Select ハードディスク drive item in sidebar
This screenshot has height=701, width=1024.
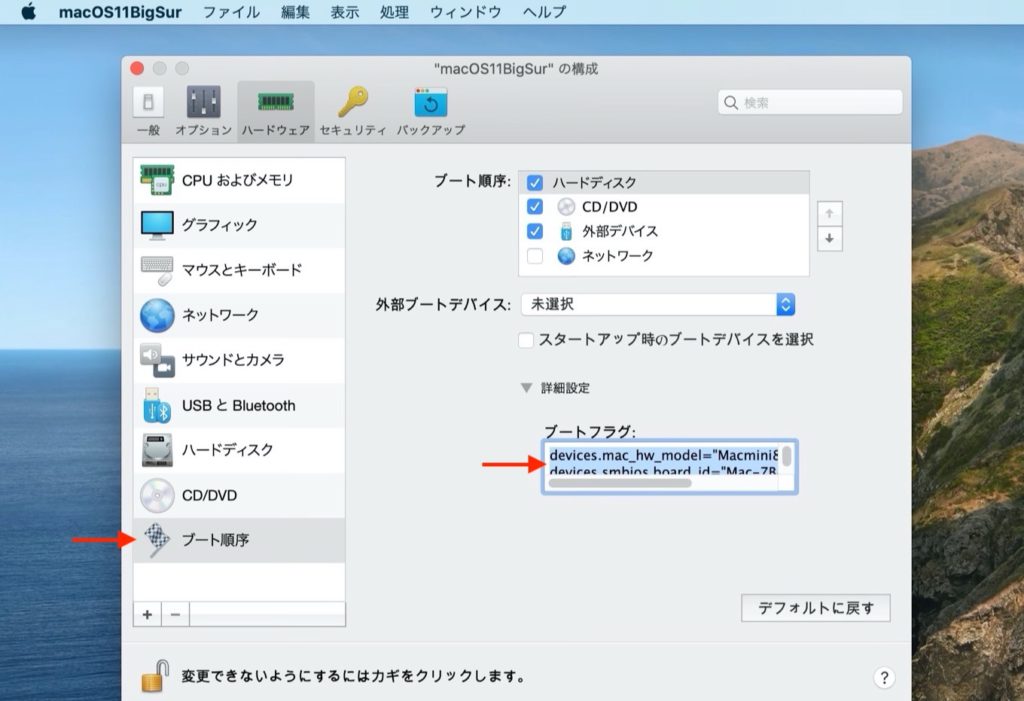(239, 450)
